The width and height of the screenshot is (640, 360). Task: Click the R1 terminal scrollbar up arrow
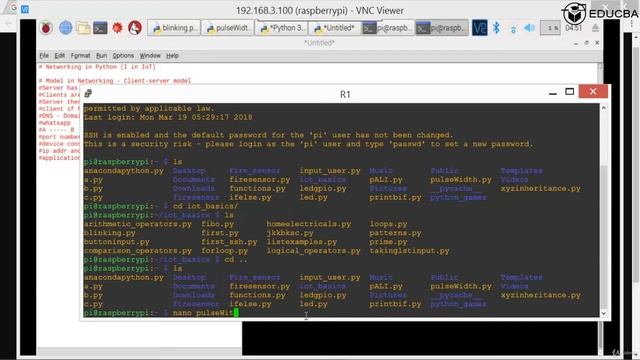pyautogui.click(x=604, y=108)
